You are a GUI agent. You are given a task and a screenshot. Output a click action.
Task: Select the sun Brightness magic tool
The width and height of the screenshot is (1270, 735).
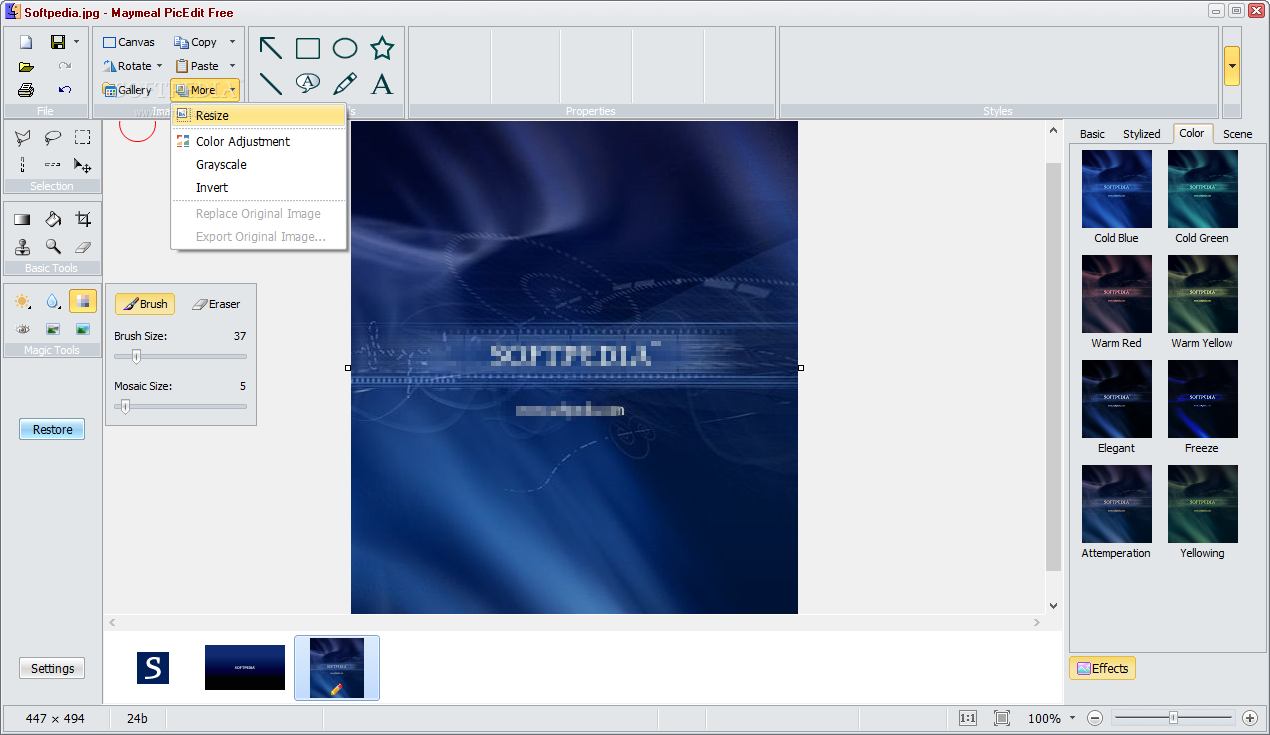click(23, 302)
